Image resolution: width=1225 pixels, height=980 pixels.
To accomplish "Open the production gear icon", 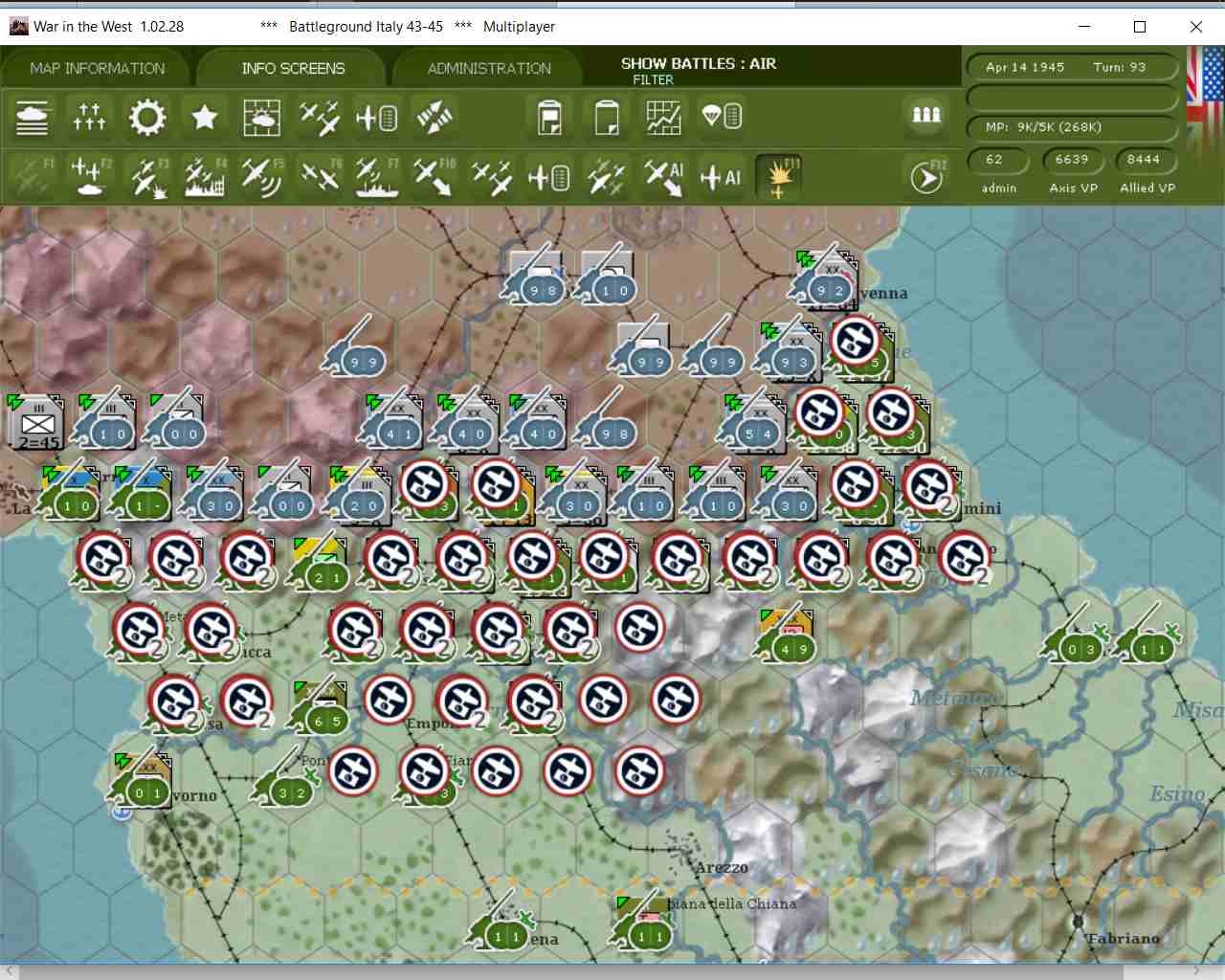I will coord(146,118).
